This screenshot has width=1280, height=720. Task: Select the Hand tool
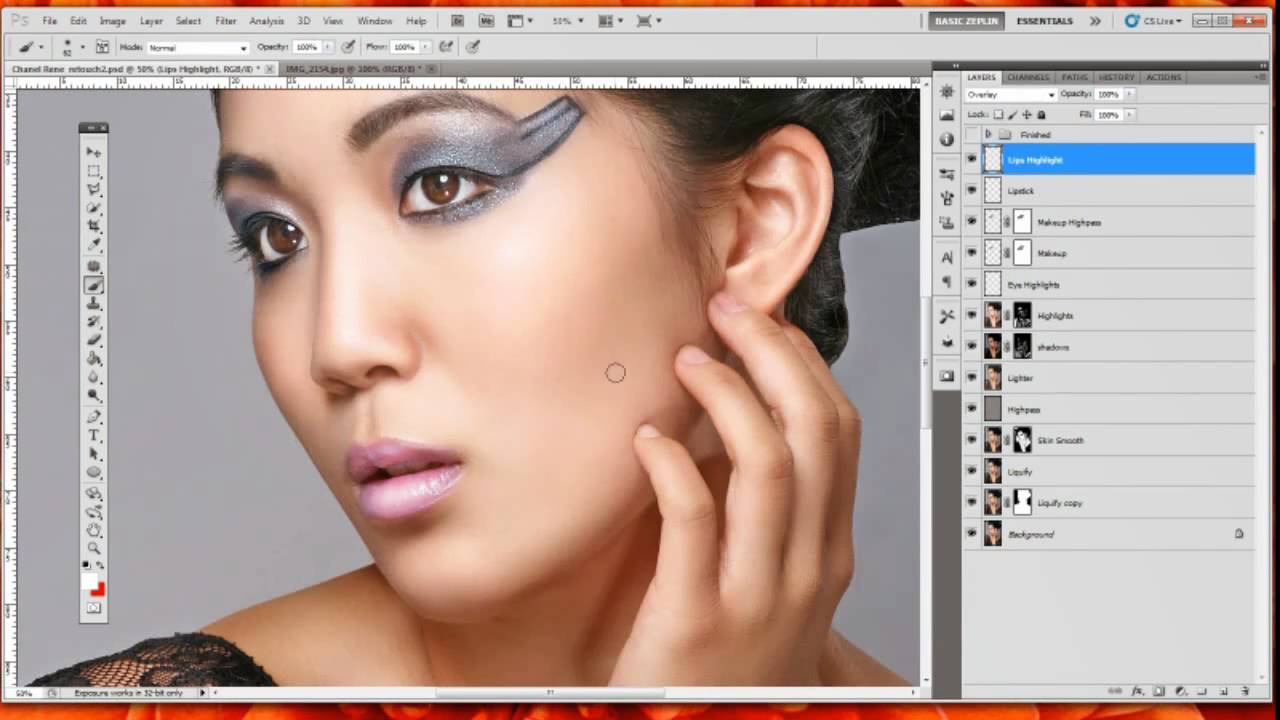click(94, 529)
